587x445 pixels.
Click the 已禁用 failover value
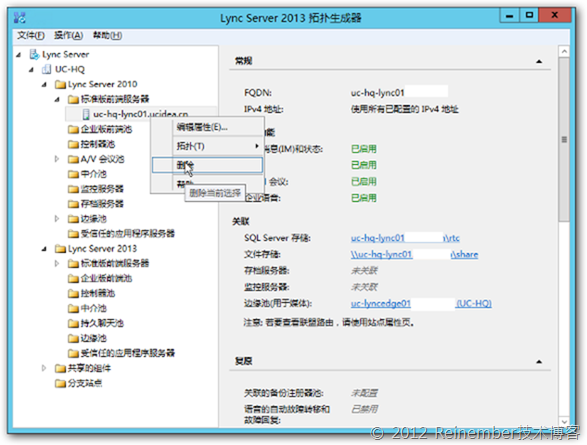[x=364, y=409]
